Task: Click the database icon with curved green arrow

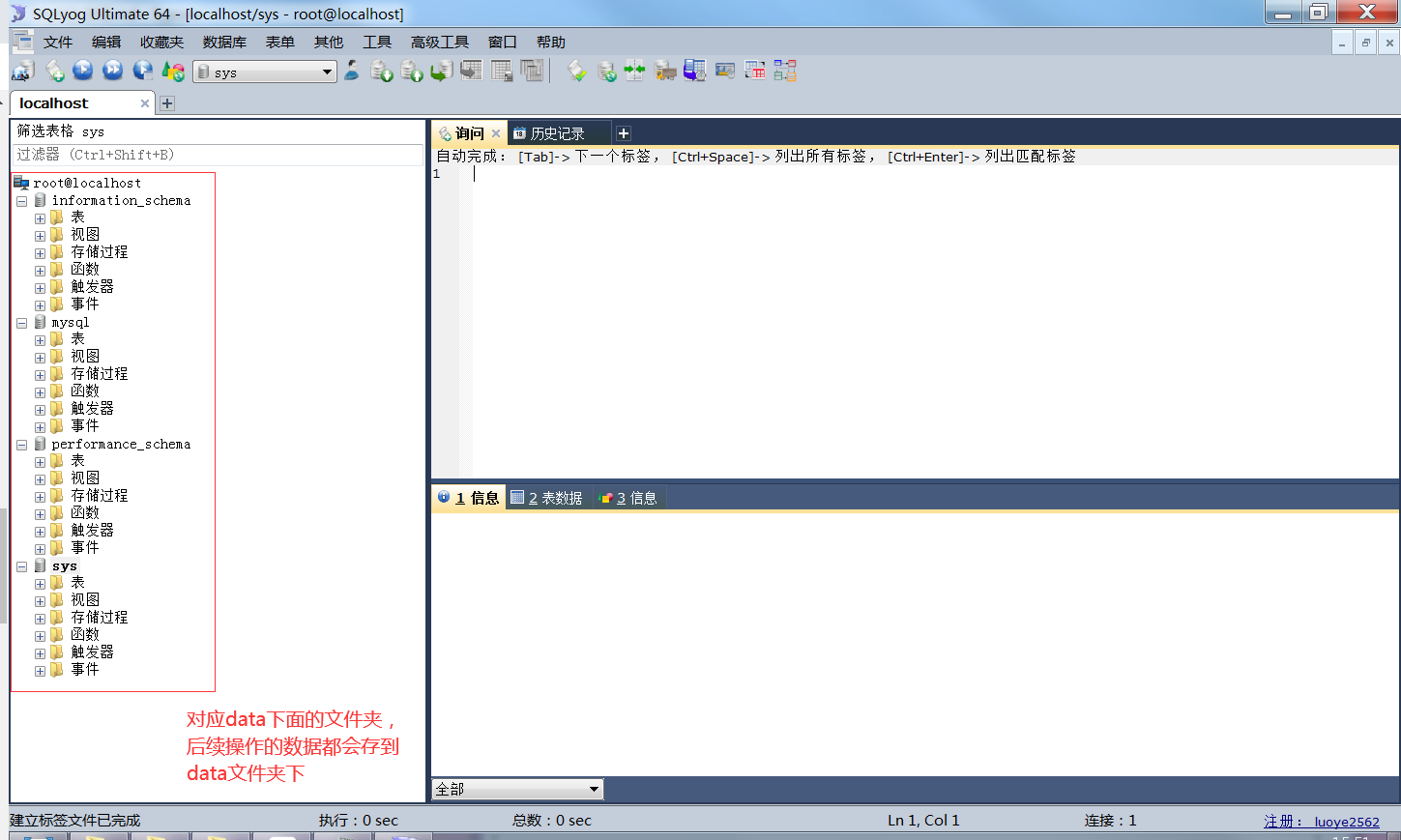Action: pyautogui.click(x=442, y=71)
